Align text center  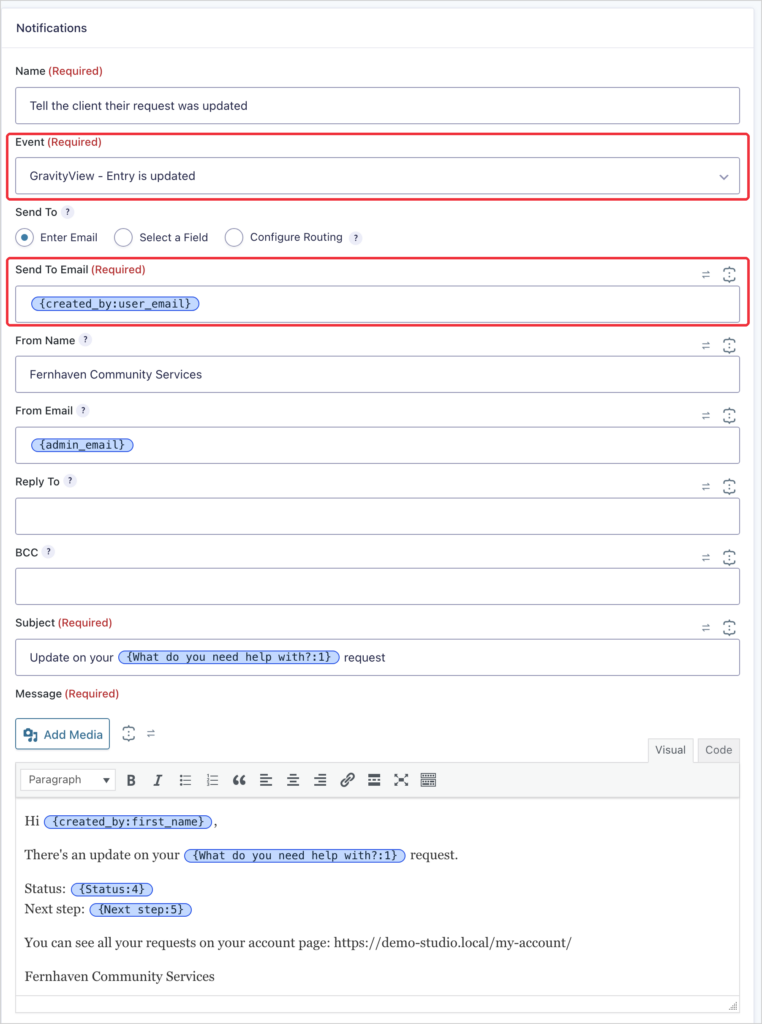pos(293,780)
